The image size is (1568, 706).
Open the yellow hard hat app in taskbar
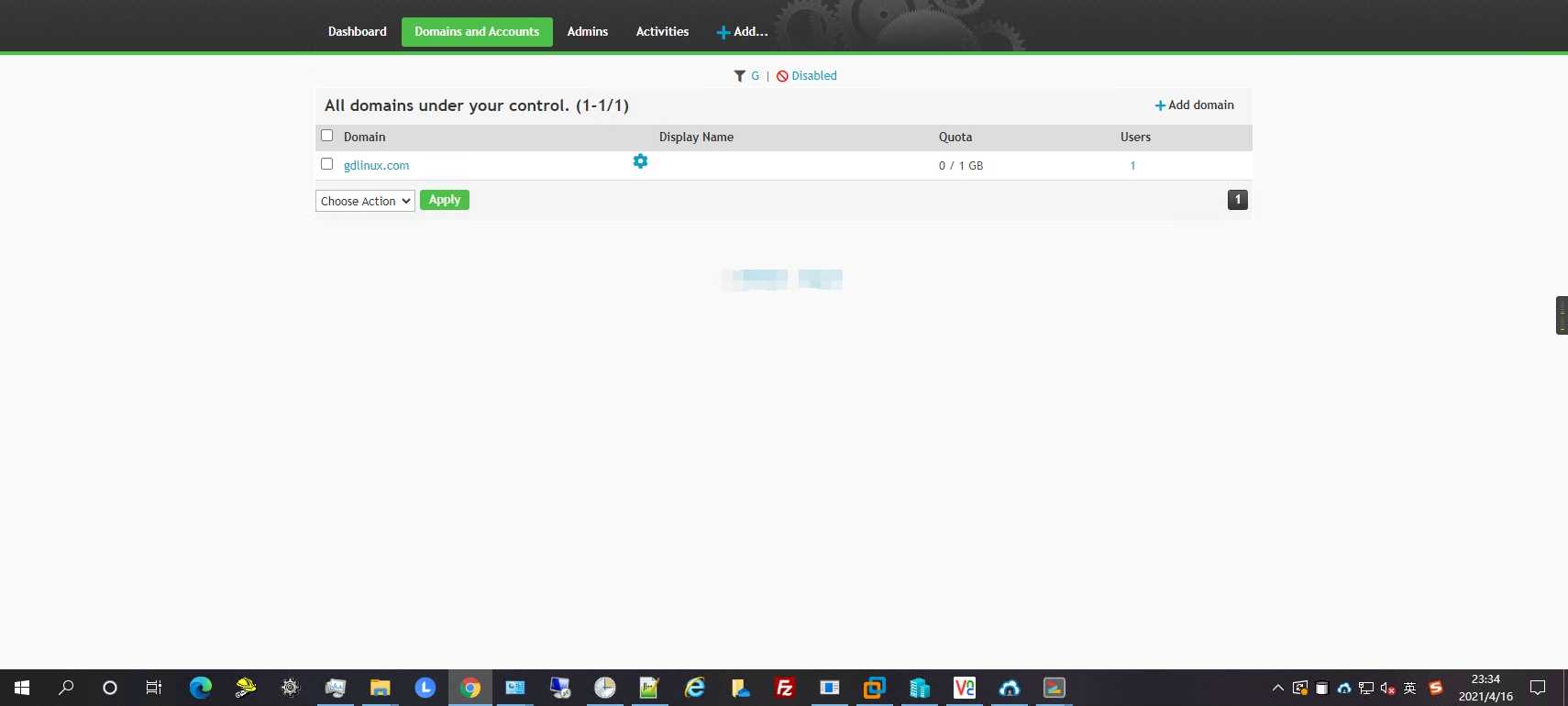[245, 688]
